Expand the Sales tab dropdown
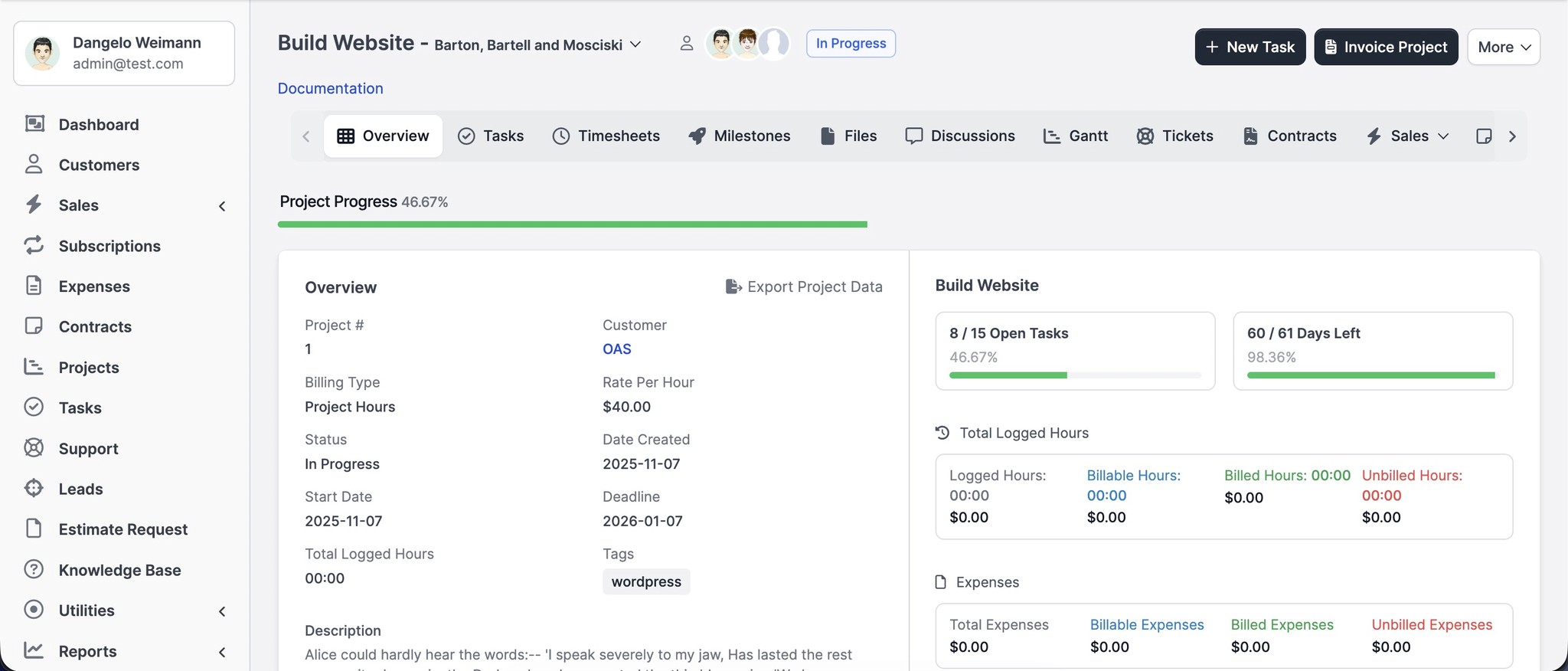The width and height of the screenshot is (1568, 671). (x=1443, y=136)
